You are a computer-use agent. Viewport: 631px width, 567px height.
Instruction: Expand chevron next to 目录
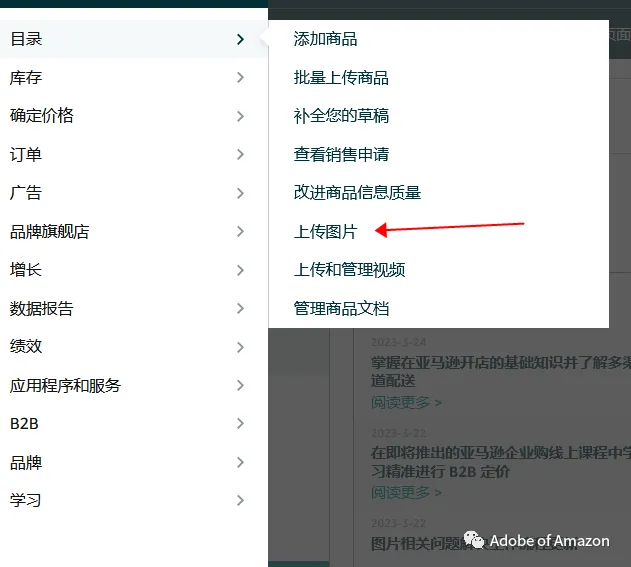tap(240, 39)
